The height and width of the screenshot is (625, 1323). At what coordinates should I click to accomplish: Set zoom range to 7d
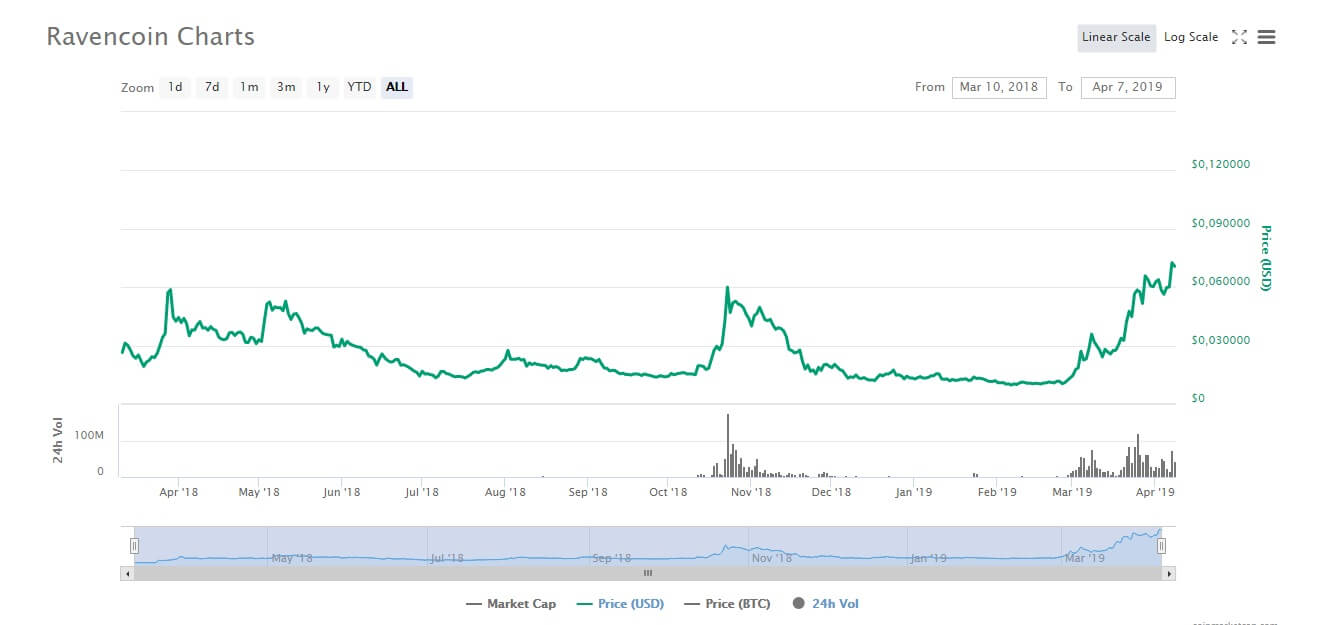pyautogui.click(x=212, y=87)
